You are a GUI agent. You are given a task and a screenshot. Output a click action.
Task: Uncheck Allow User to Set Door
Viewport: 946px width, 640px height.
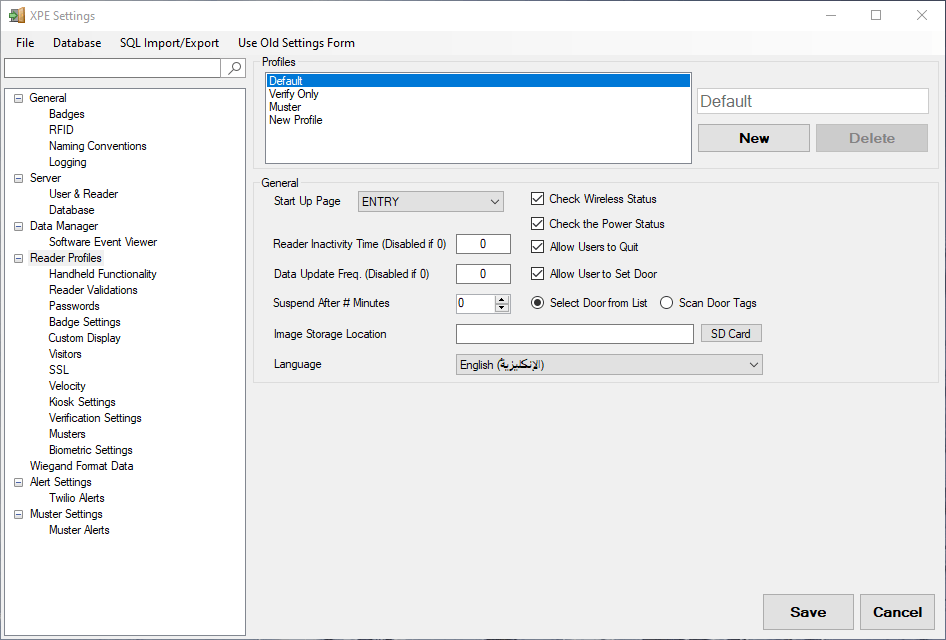(x=537, y=274)
